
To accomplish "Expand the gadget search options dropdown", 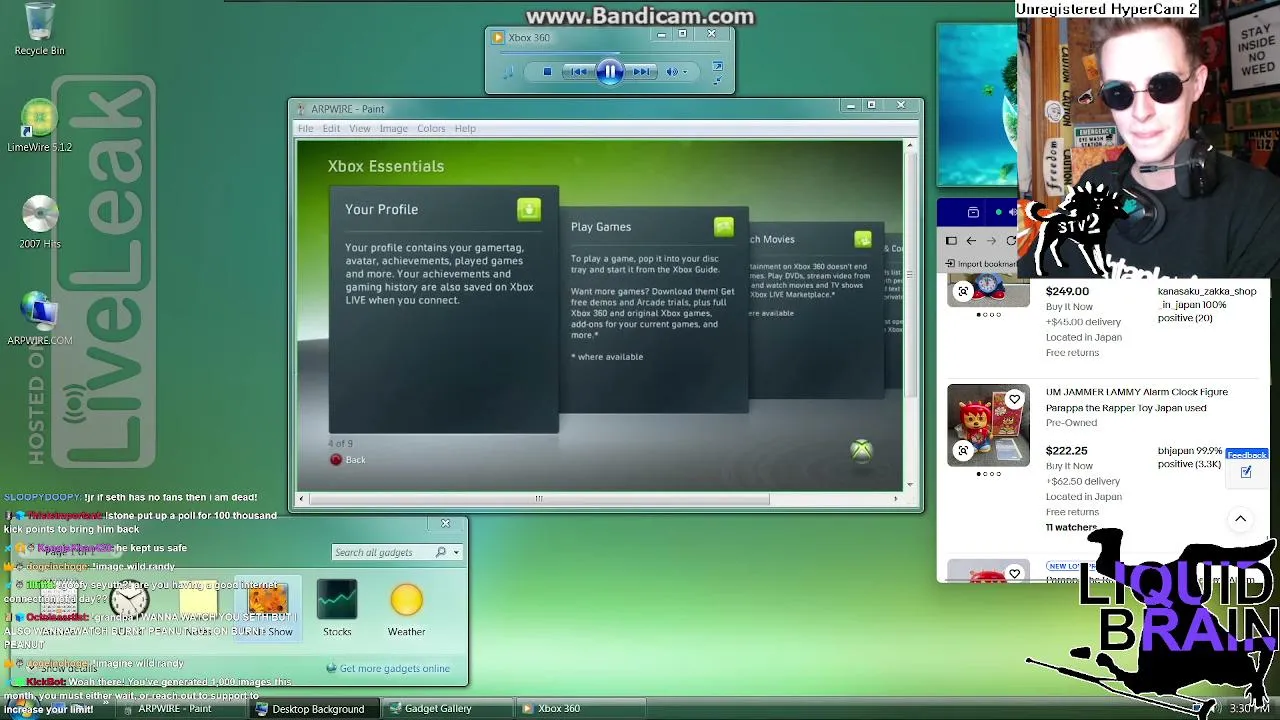I will (x=456, y=552).
